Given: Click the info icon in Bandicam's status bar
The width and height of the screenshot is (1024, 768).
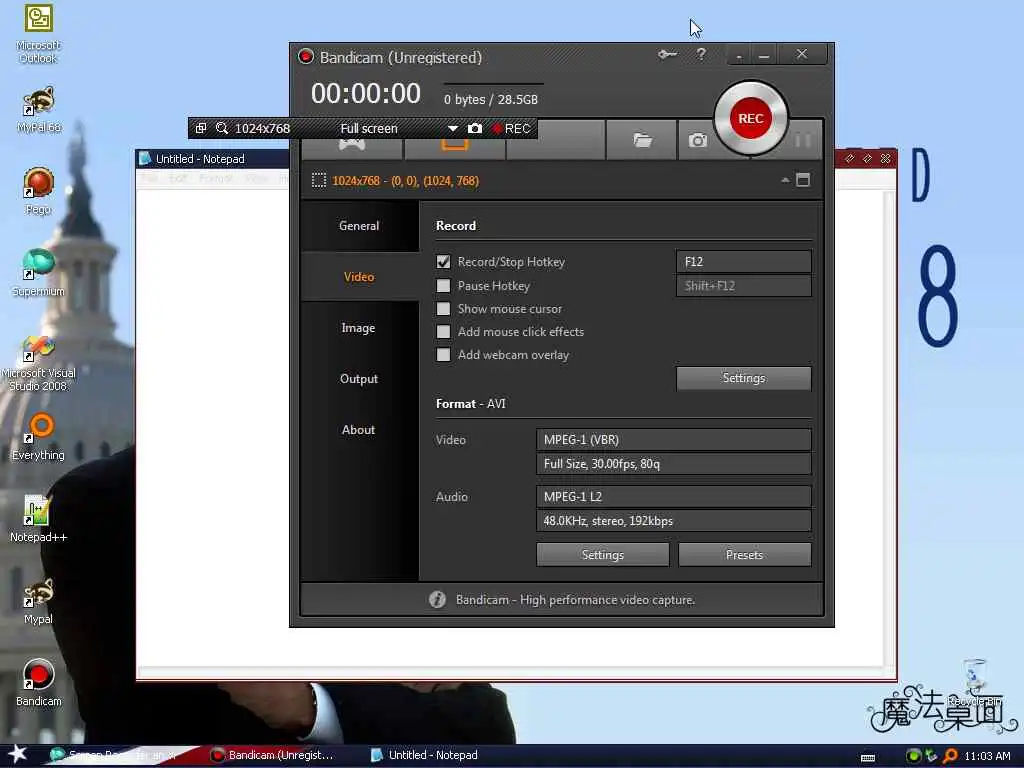Looking at the screenshot, I should tap(438, 600).
